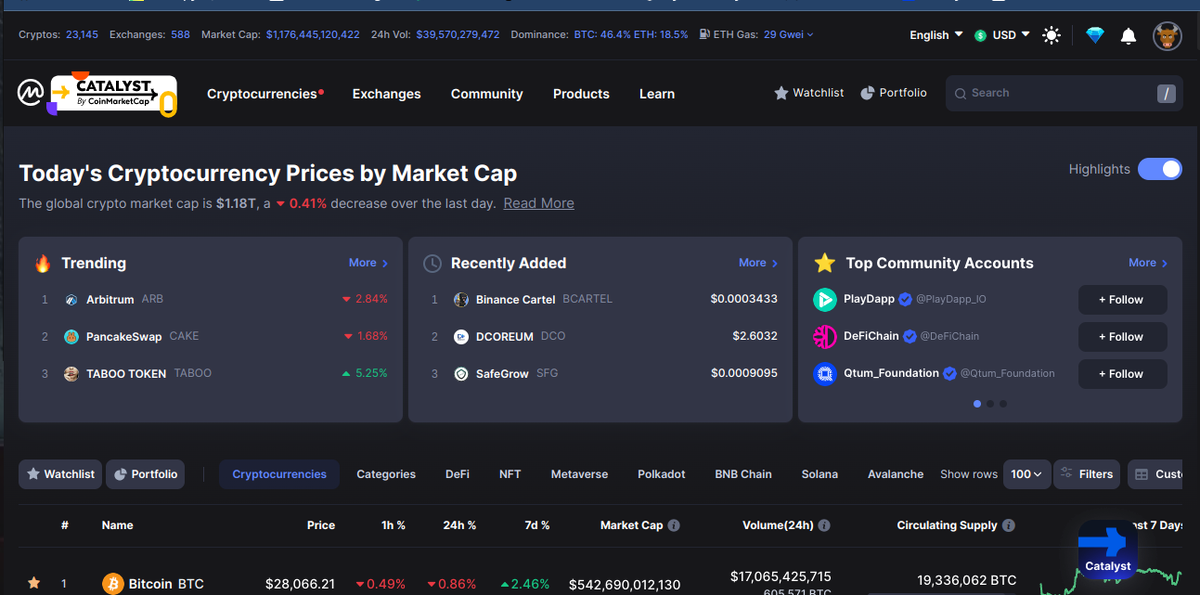The height and width of the screenshot is (595, 1200).
Task: Click the Top Community Accounts star icon
Action: pyautogui.click(x=824, y=263)
